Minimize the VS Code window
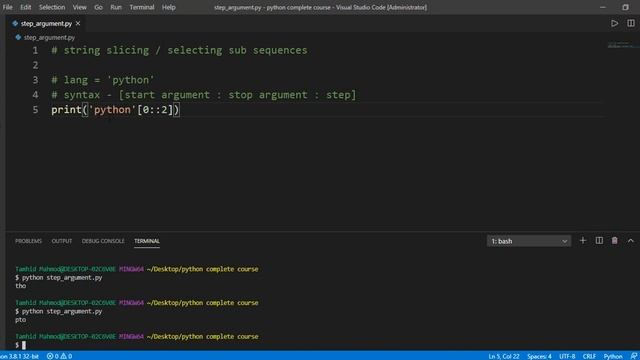 click(603, 7)
